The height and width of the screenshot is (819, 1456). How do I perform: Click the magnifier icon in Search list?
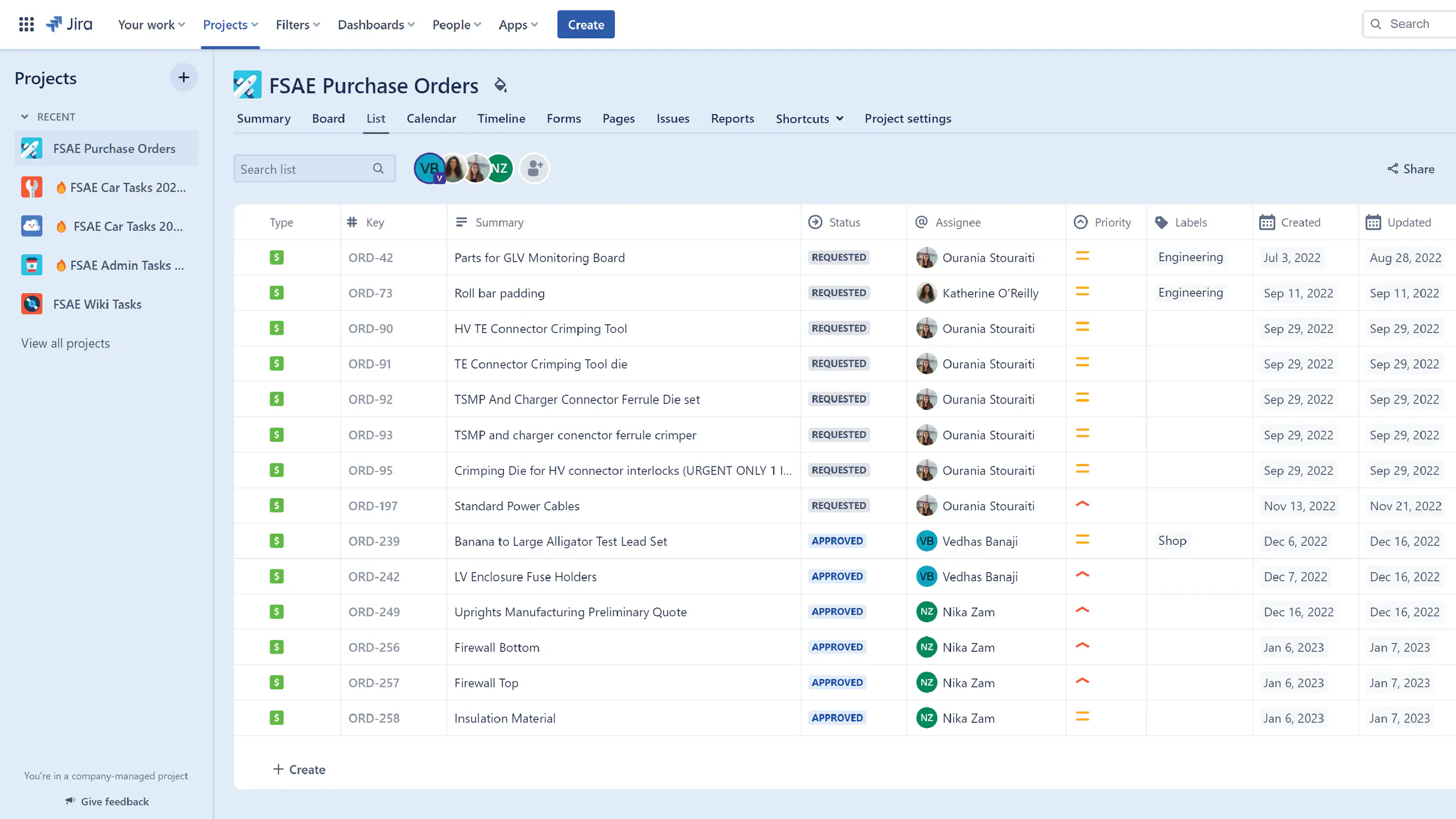(378, 168)
